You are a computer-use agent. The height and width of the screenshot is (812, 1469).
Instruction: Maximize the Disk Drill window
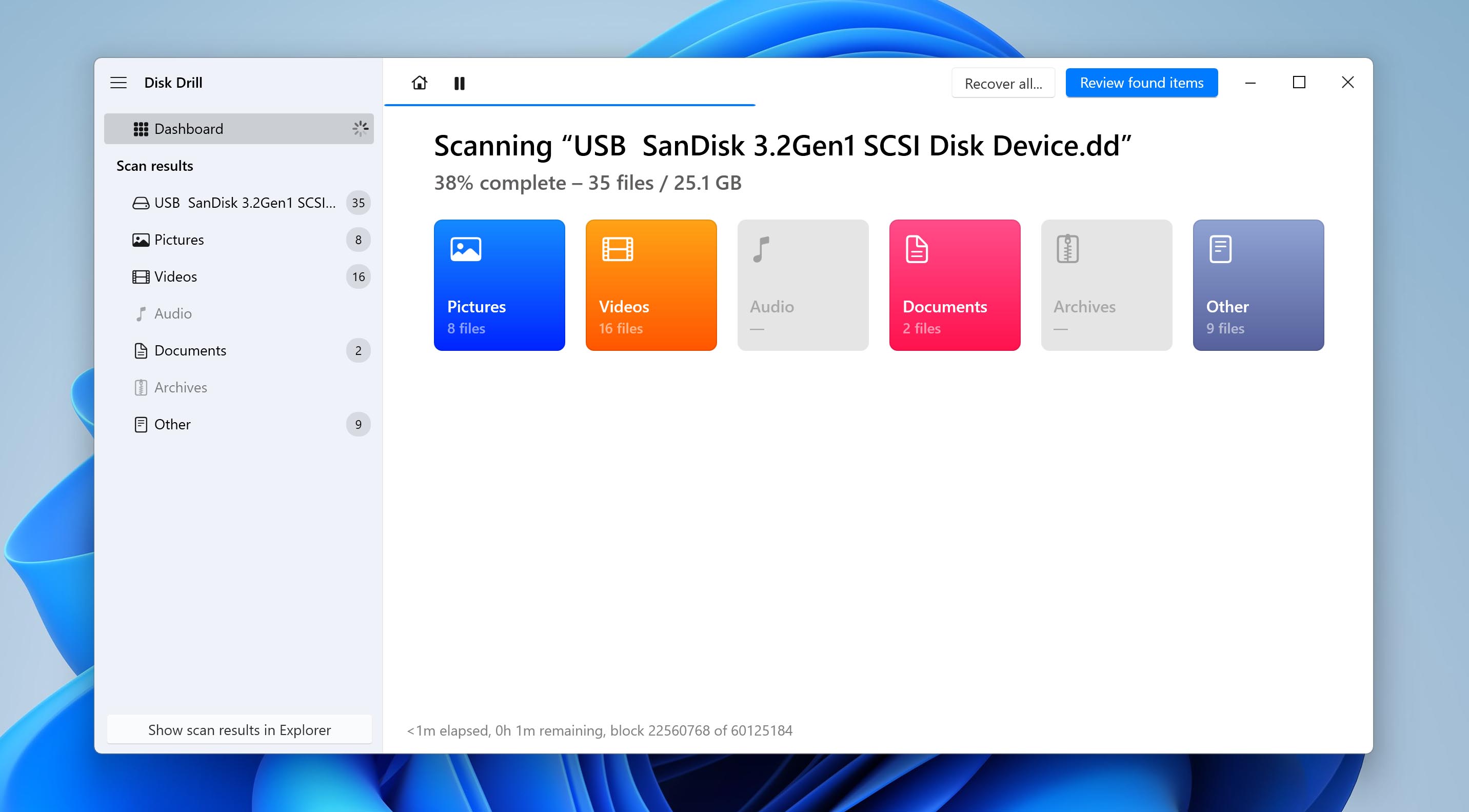pyautogui.click(x=1299, y=83)
